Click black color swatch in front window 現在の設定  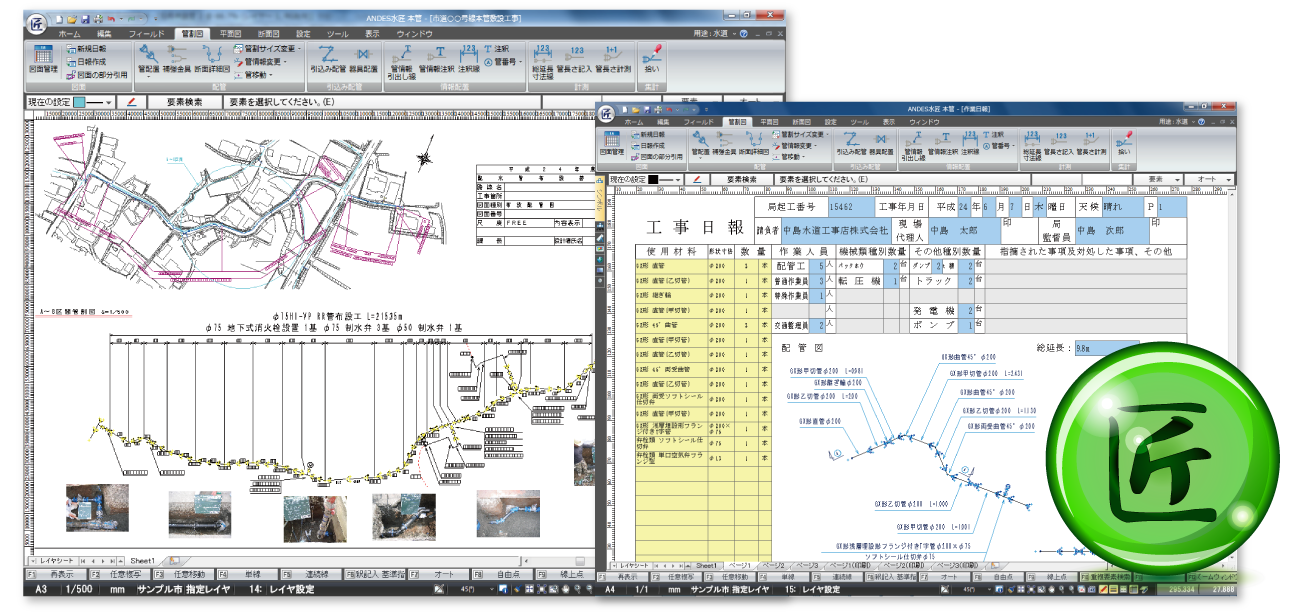[x=653, y=179]
